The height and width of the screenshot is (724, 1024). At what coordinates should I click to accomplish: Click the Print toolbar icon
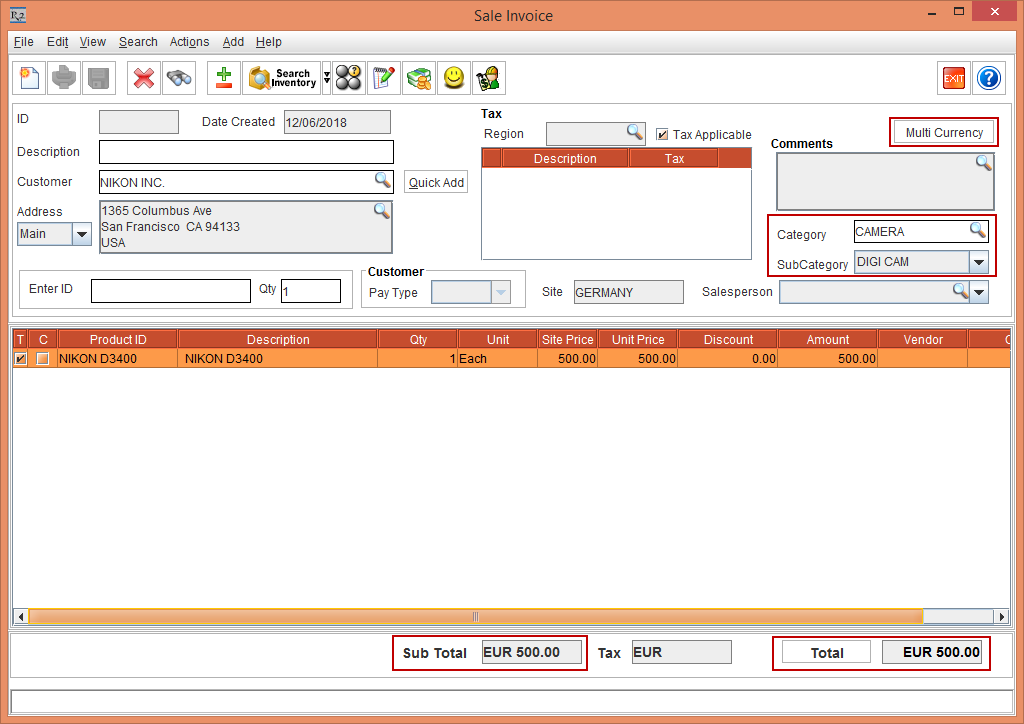point(64,78)
